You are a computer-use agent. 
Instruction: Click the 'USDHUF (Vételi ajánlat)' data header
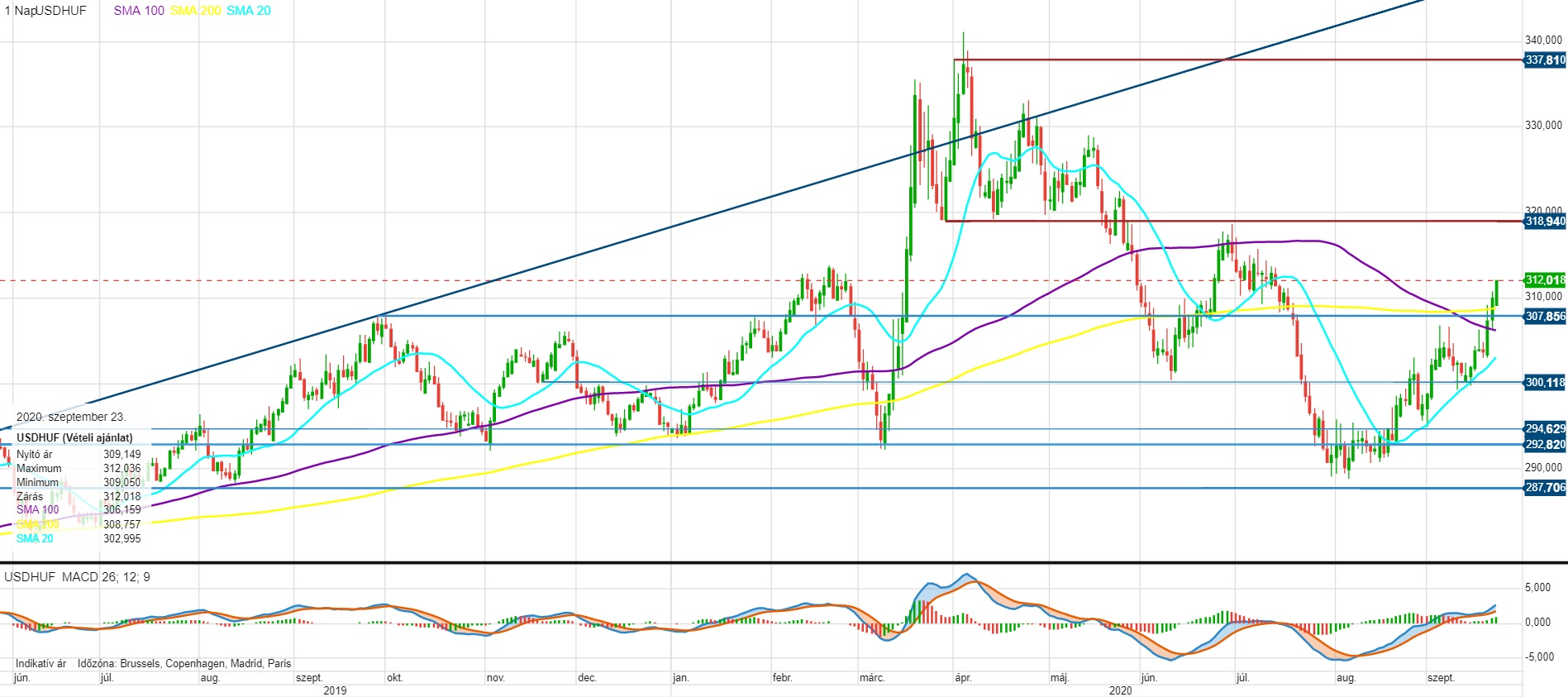tap(74, 438)
